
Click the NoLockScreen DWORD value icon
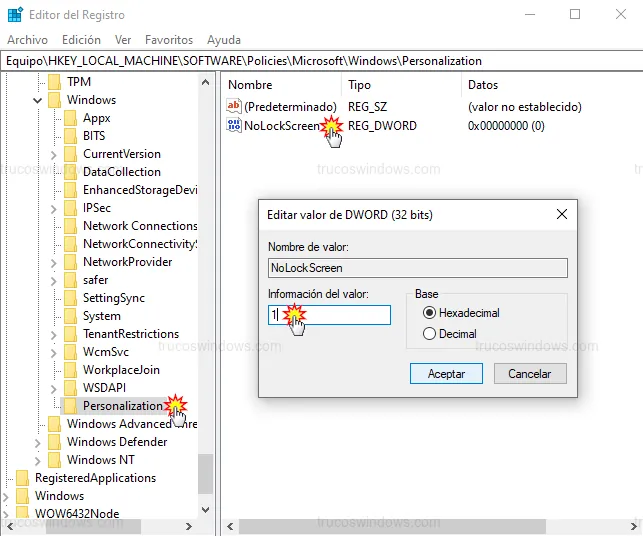coord(234,126)
